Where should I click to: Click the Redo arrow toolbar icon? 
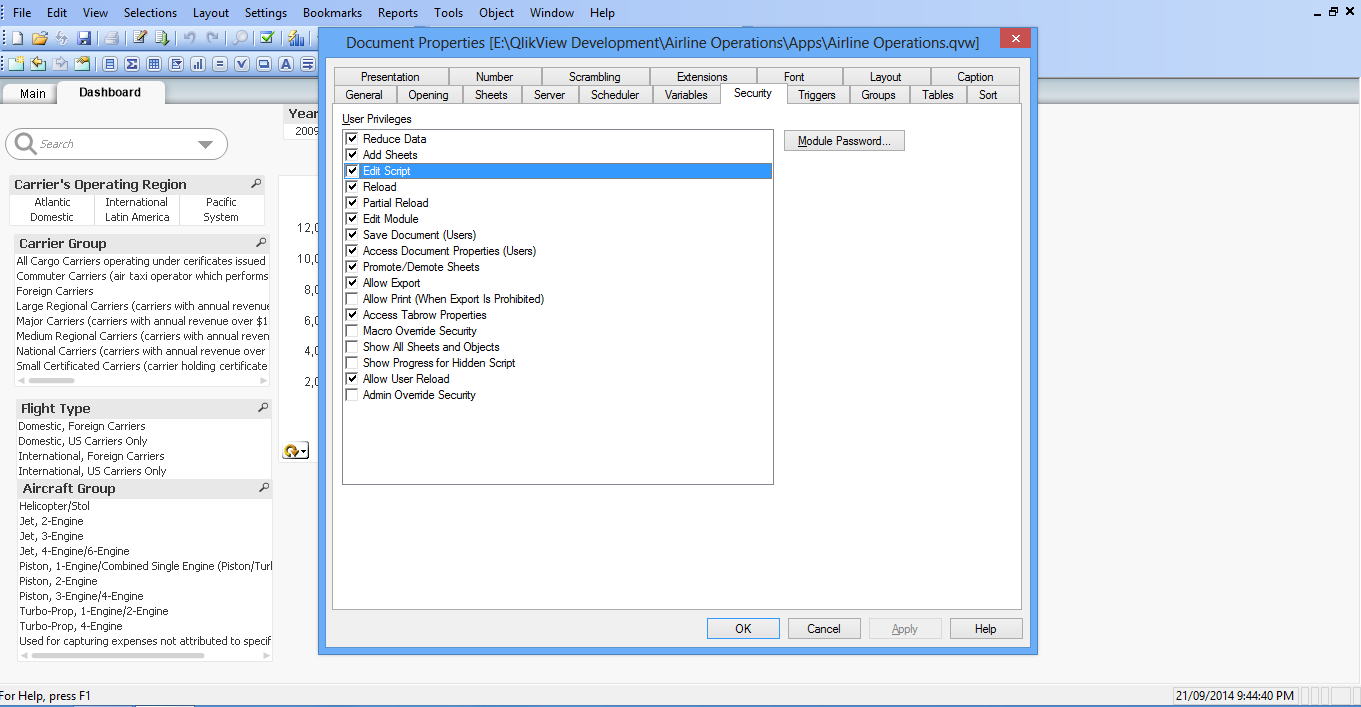(x=212, y=38)
